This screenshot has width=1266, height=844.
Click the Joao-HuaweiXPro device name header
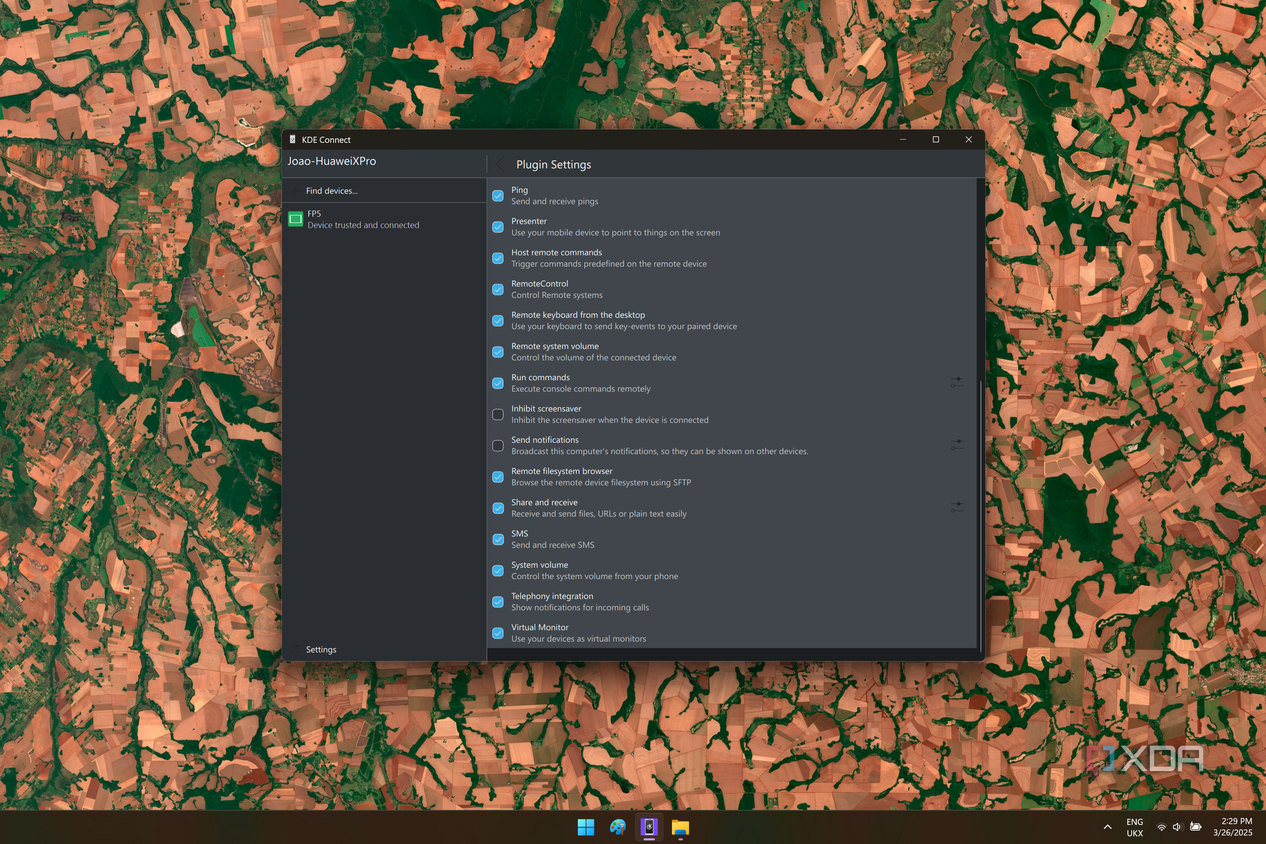pos(332,161)
